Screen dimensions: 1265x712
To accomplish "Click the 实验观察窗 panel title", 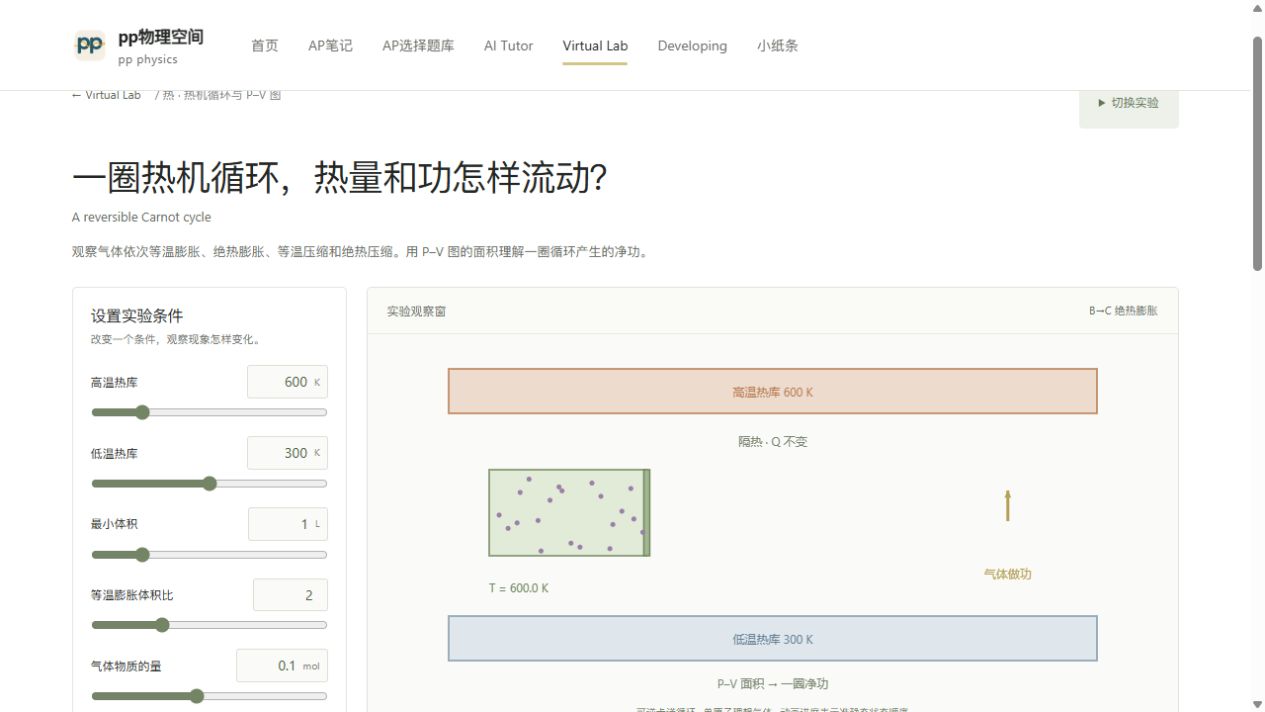I will tap(416, 311).
